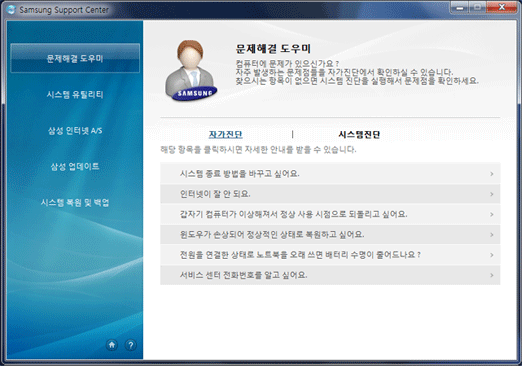The image size is (522, 366).
Task: Open 시스템 종료 방법을 바꾸고 싶어요 item
Action: (330, 173)
